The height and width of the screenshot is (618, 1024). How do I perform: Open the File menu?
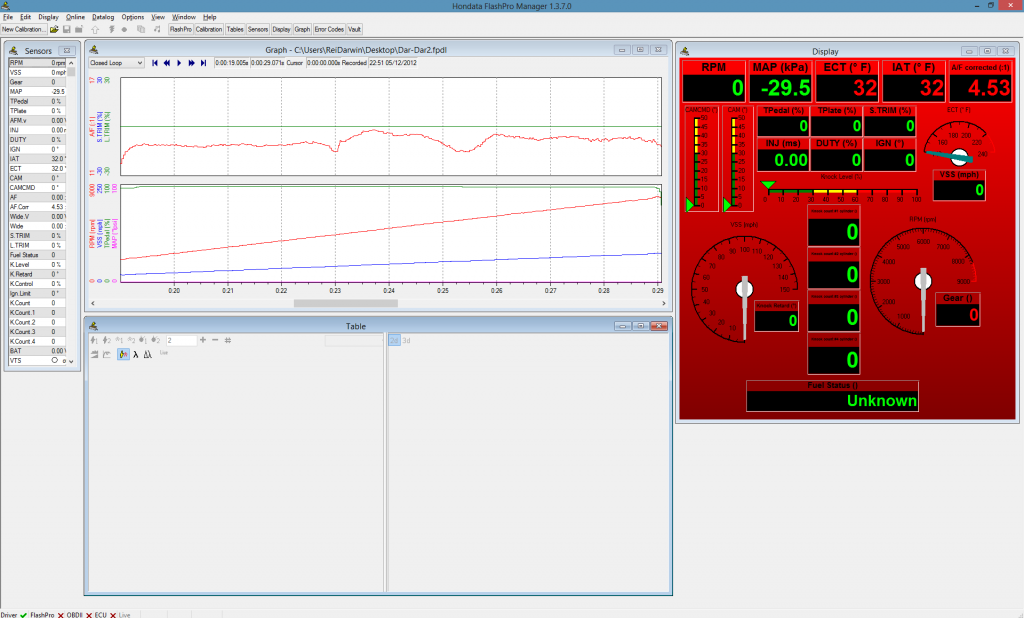click(x=8, y=17)
